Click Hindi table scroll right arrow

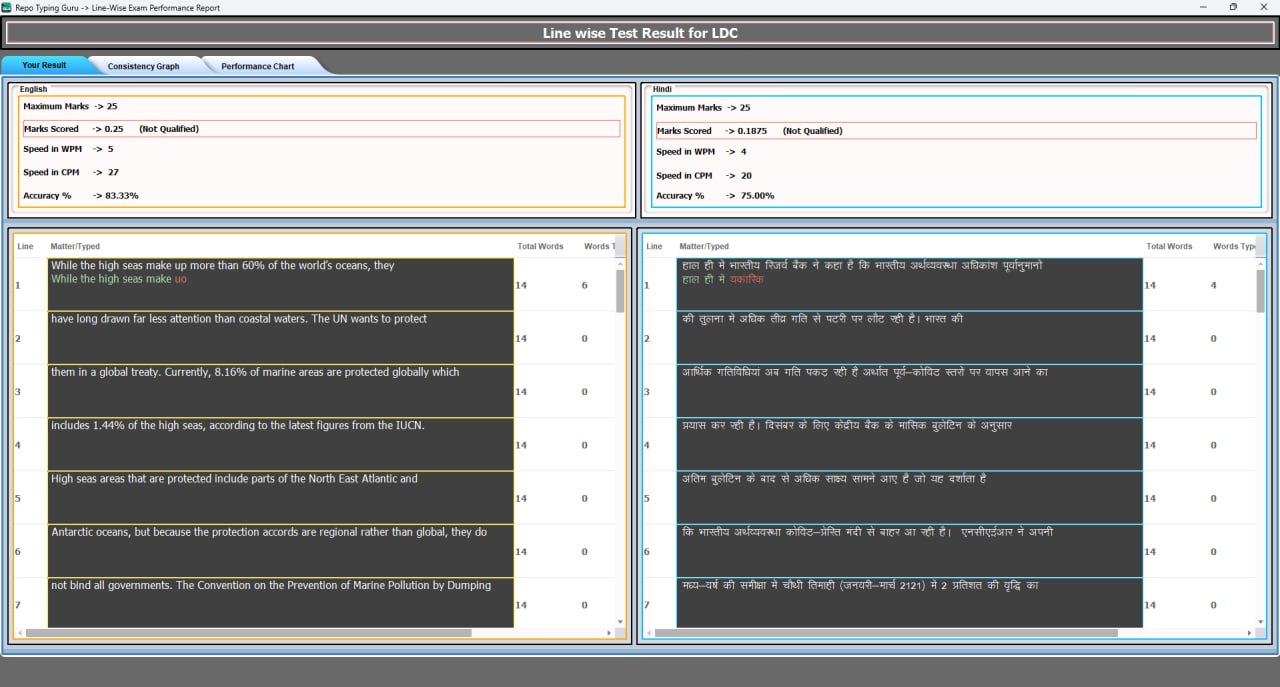(x=1250, y=633)
